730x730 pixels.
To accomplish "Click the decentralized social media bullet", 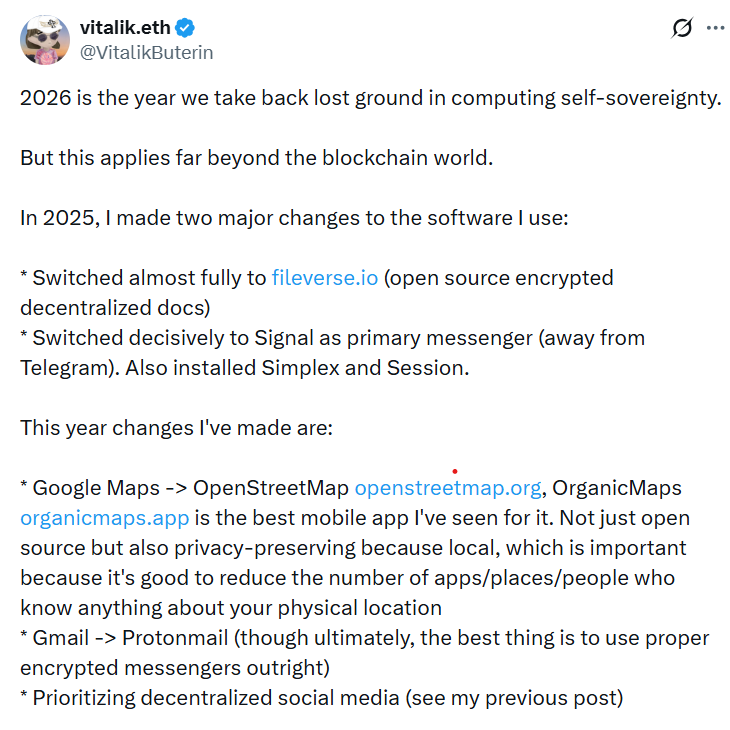I will pos(320,698).
